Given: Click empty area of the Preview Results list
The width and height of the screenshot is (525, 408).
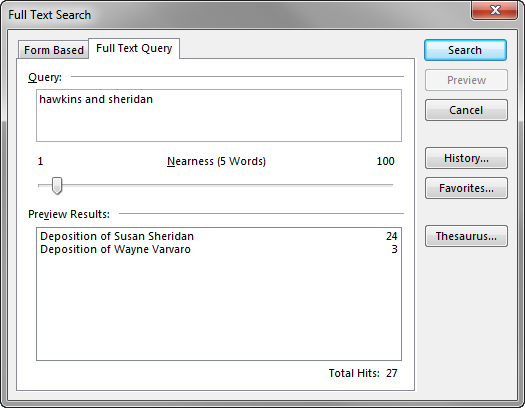Looking at the screenshot, I should click(x=219, y=308).
